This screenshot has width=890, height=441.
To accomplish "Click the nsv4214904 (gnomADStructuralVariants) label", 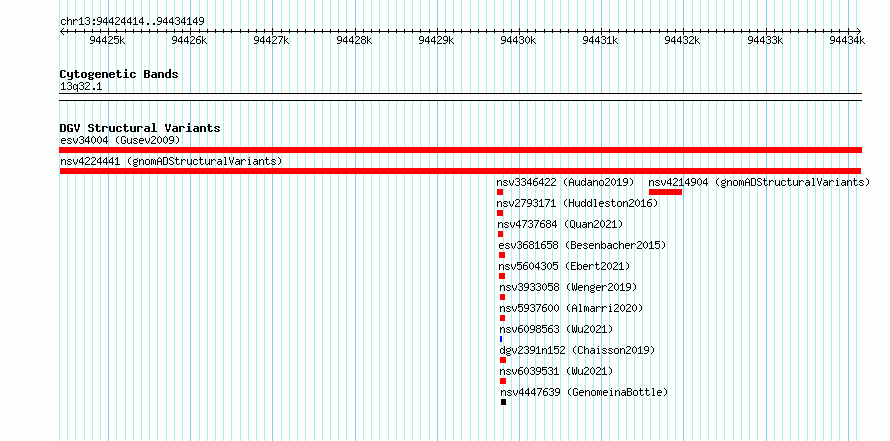I will [759, 182].
